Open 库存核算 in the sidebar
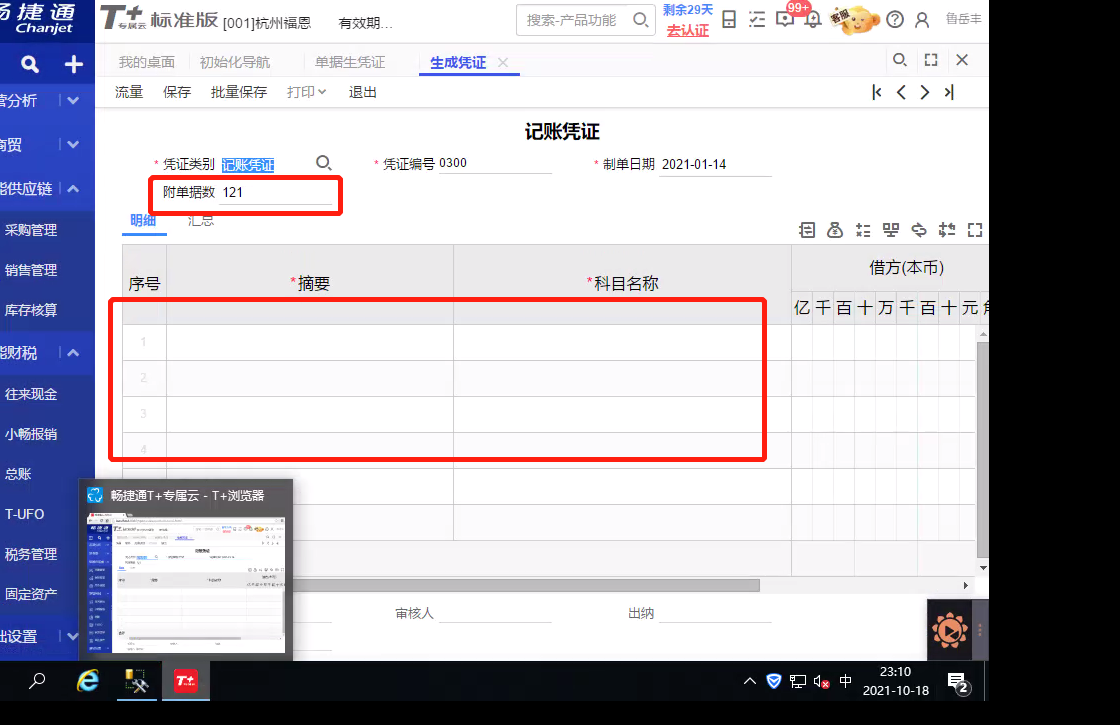Viewport: 1120px width, 725px height. tap(31, 310)
